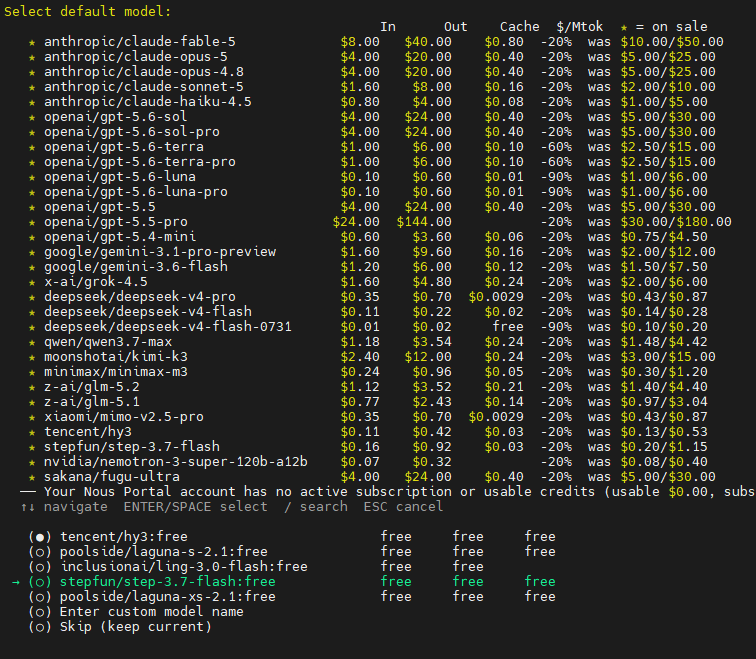This screenshot has width=756, height=659.
Task: Click the $0.0029 cache price for xiaomi/mimo-v2.5-pro
Action: 496,417
